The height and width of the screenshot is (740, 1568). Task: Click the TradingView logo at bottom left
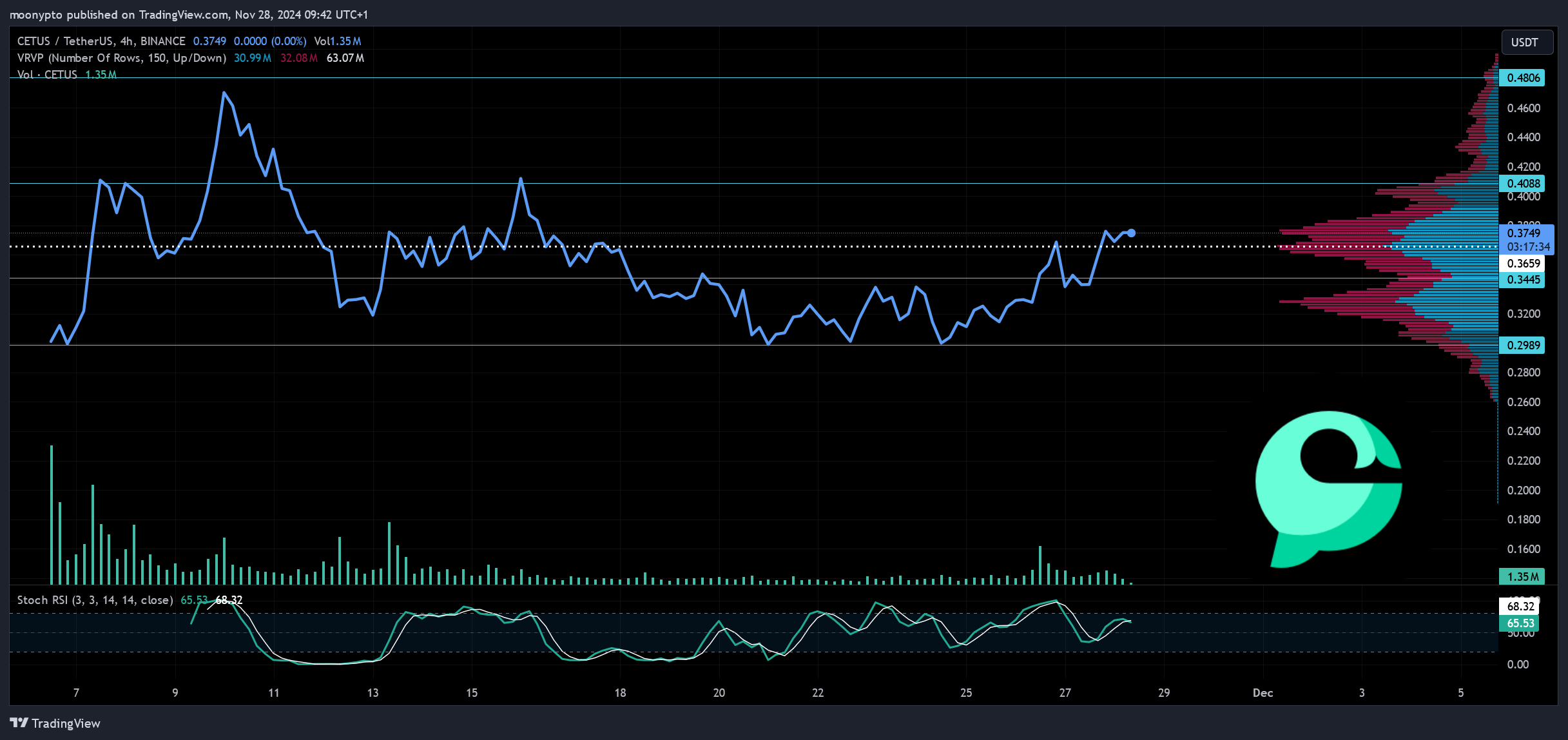coord(55,723)
